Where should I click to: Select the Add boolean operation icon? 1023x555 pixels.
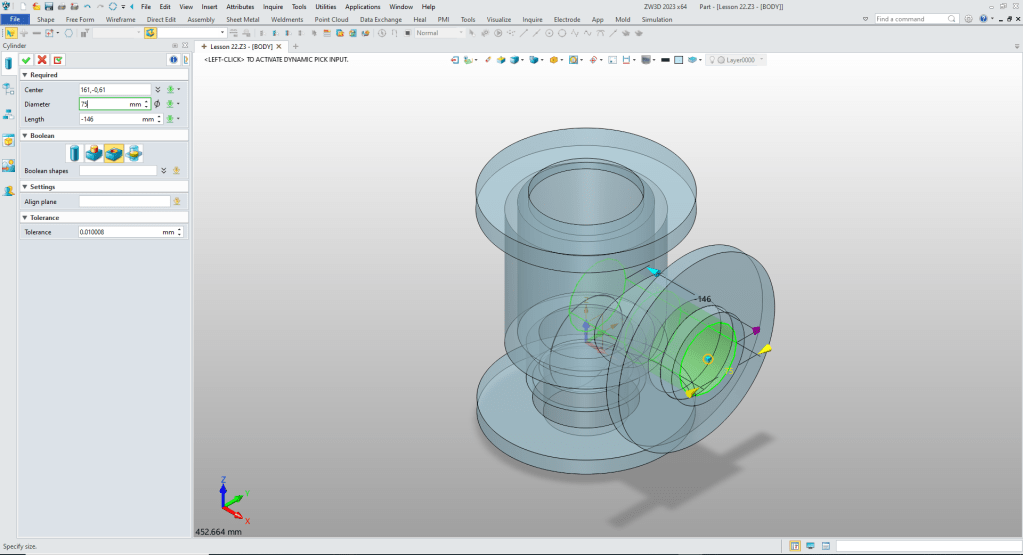coord(93,153)
